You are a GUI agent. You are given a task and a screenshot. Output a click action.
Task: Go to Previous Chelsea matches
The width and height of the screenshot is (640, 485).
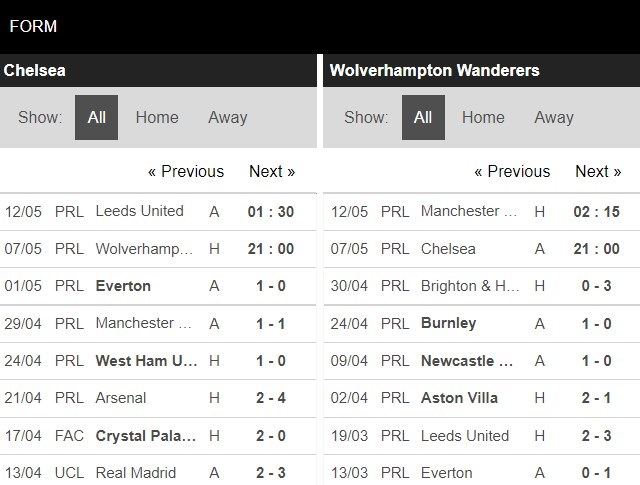pyautogui.click(x=186, y=171)
